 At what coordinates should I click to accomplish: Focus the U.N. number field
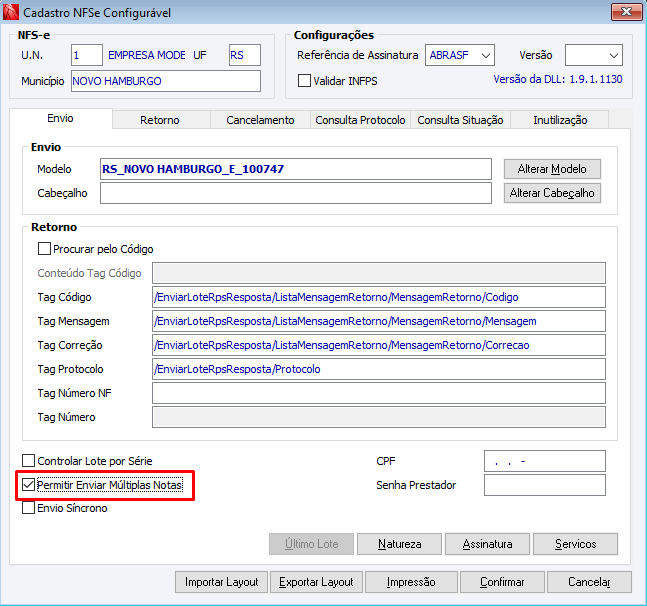click(87, 55)
